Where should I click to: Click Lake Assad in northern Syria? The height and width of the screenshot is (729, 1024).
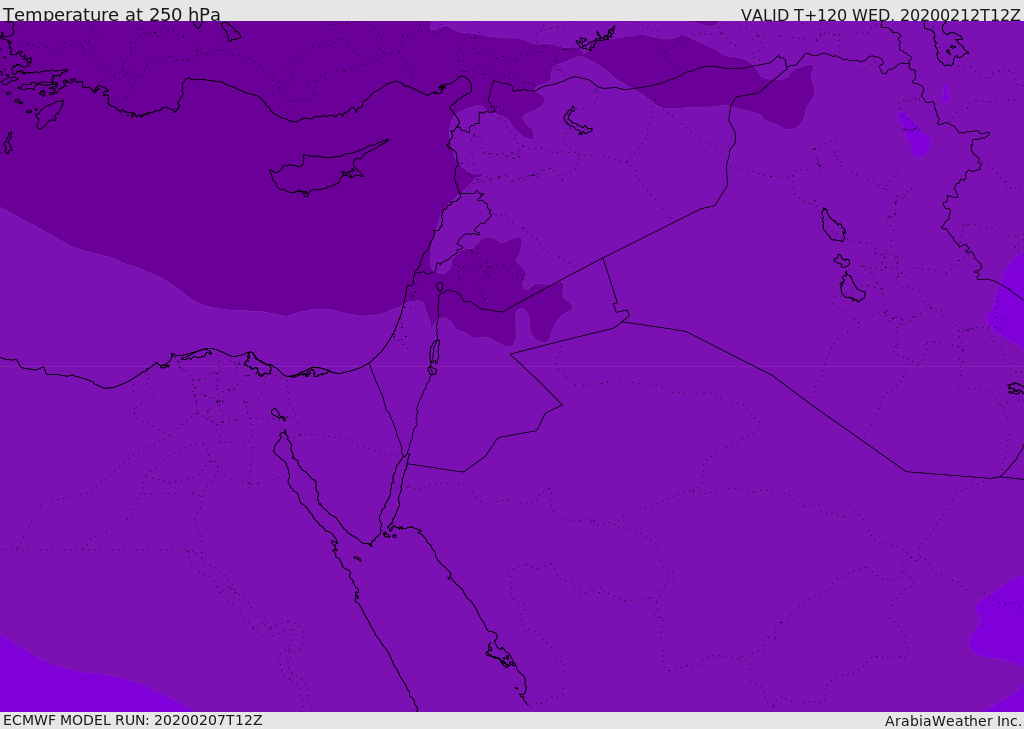click(577, 122)
